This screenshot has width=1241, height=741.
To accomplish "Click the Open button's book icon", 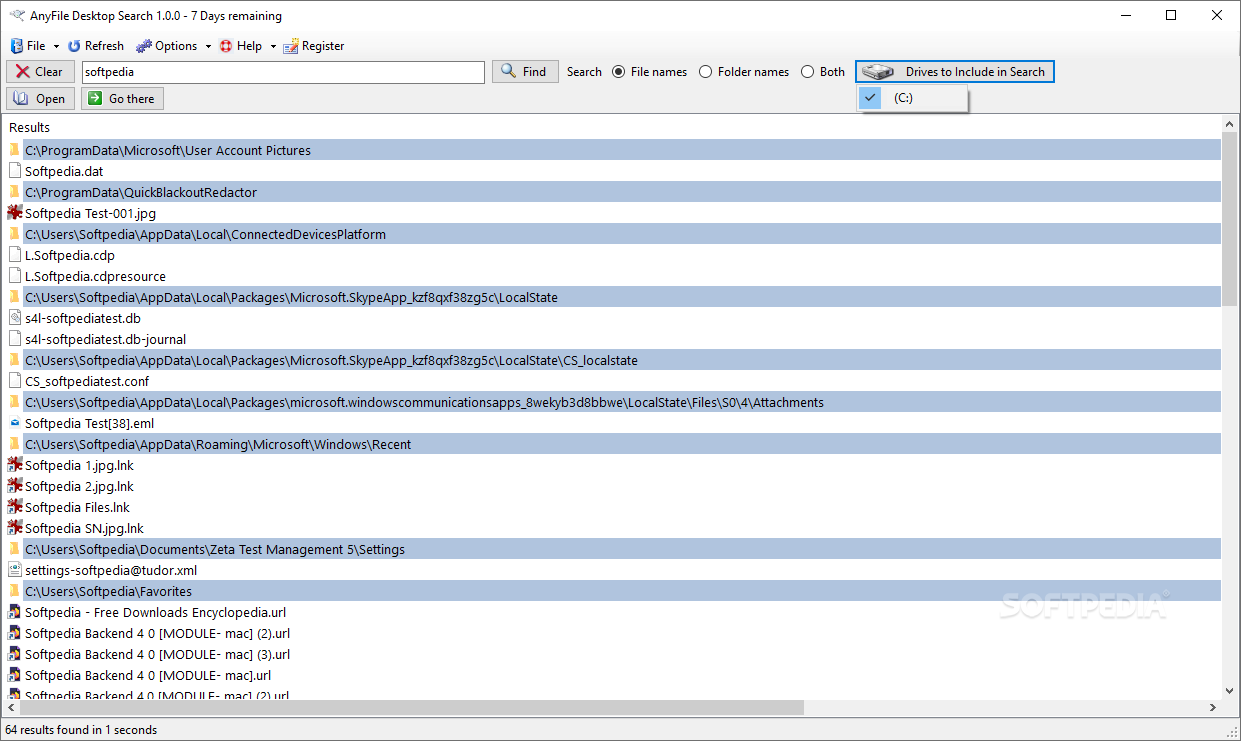I will tap(23, 99).
